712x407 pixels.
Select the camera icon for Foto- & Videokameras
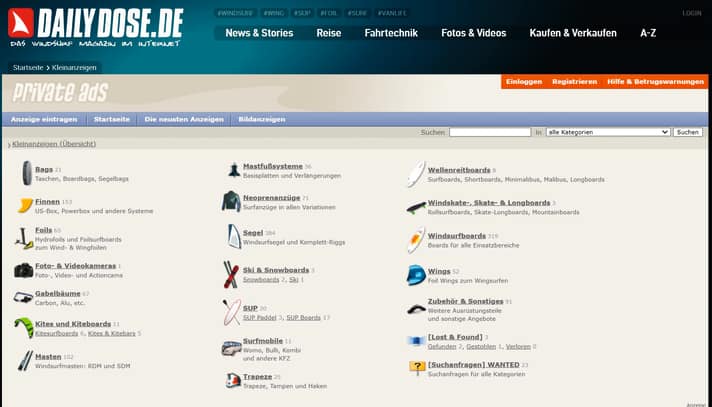pyautogui.click(x=23, y=270)
